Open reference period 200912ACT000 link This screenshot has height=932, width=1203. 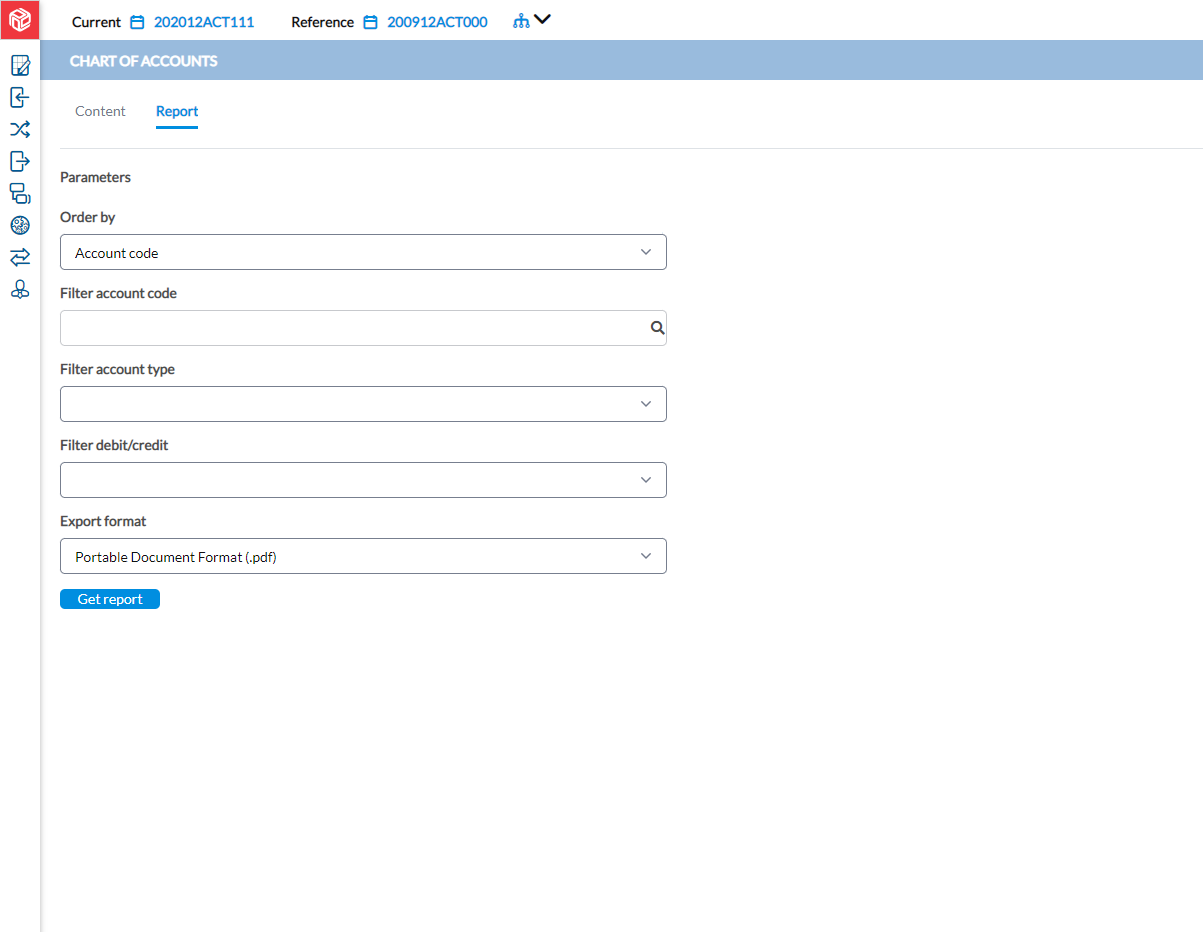tap(437, 22)
